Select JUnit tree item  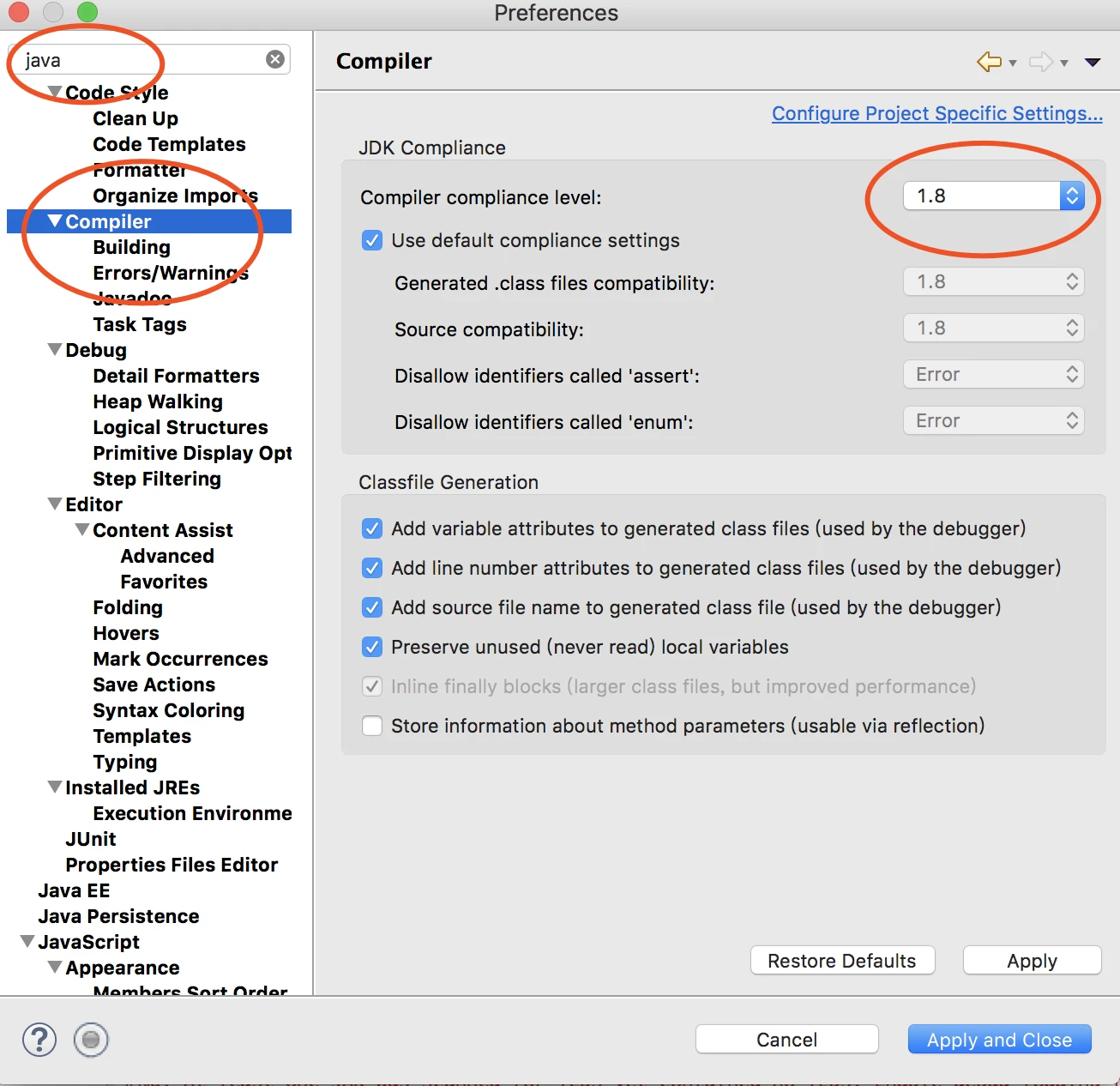click(x=91, y=839)
